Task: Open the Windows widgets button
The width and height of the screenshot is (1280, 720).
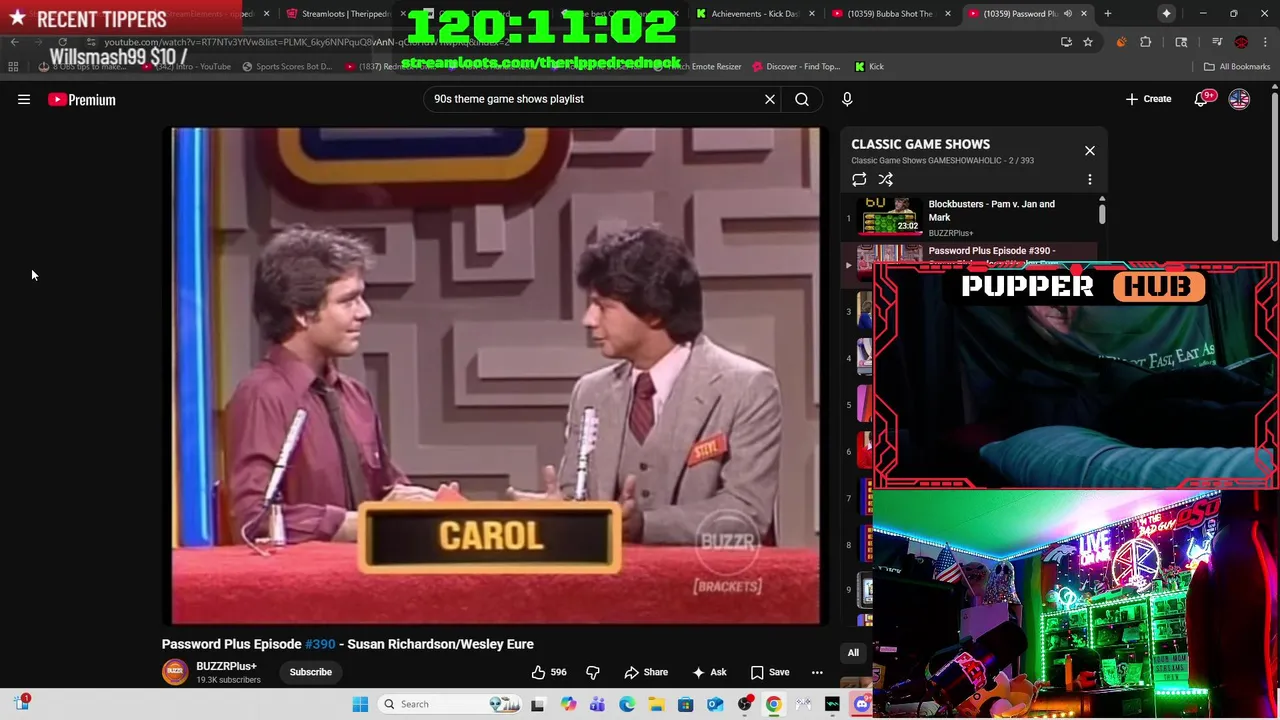Action: tap(21, 703)
